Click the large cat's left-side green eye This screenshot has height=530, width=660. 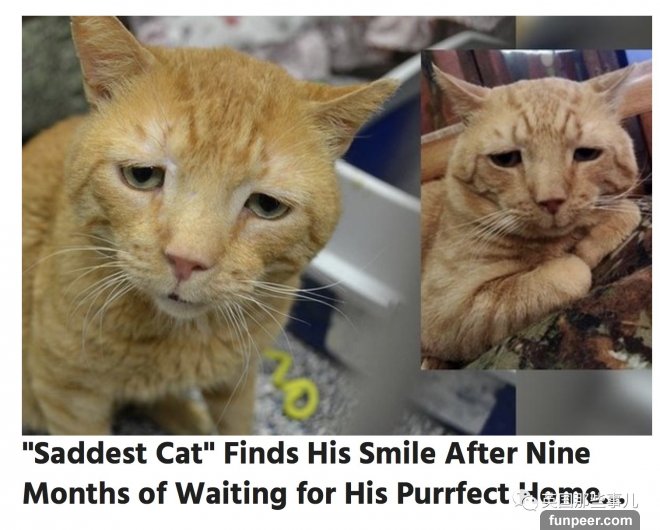pos(142,177)
